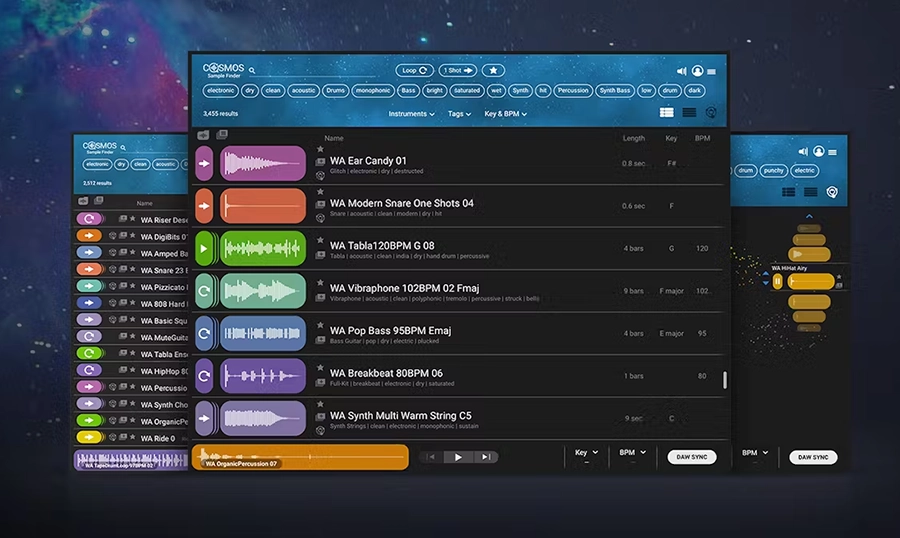900x538 pixels.
Task: Switch to compact list view icon
Action: pyautogui.click(x=689, y=113)
